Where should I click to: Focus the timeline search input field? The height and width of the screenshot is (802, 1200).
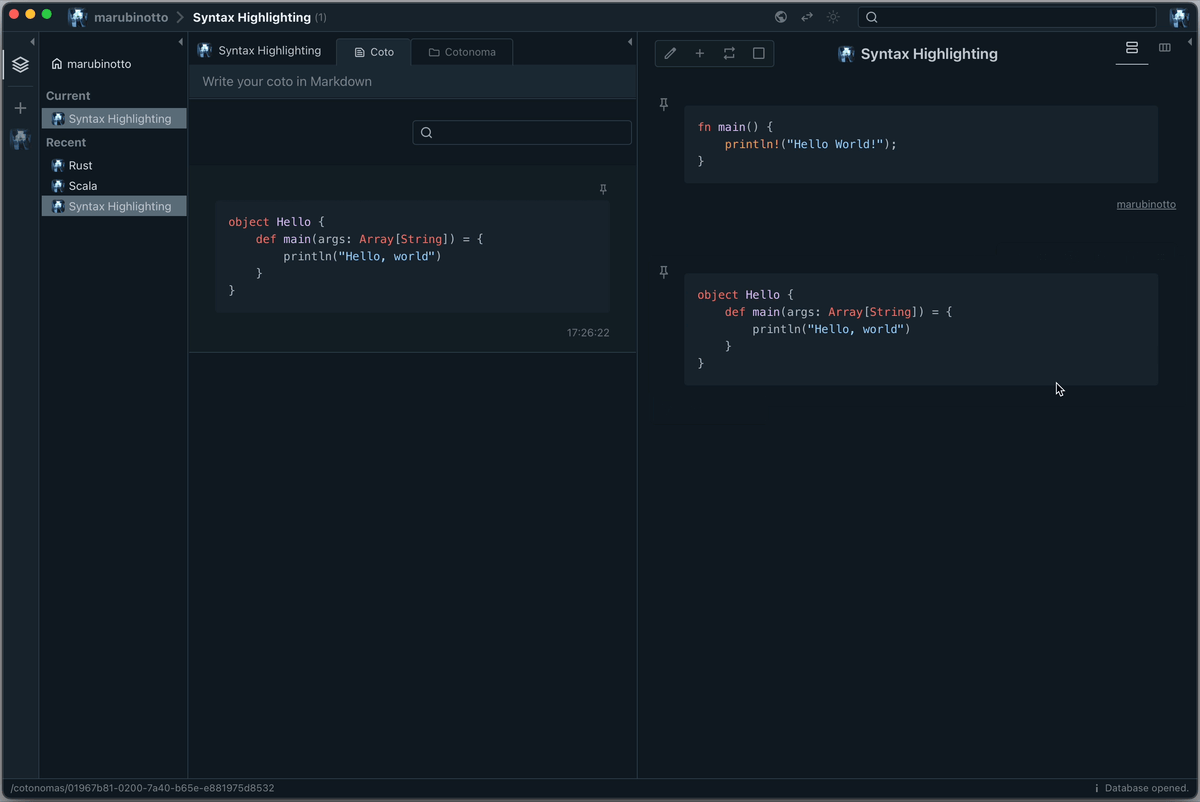(x=522, y=133)
